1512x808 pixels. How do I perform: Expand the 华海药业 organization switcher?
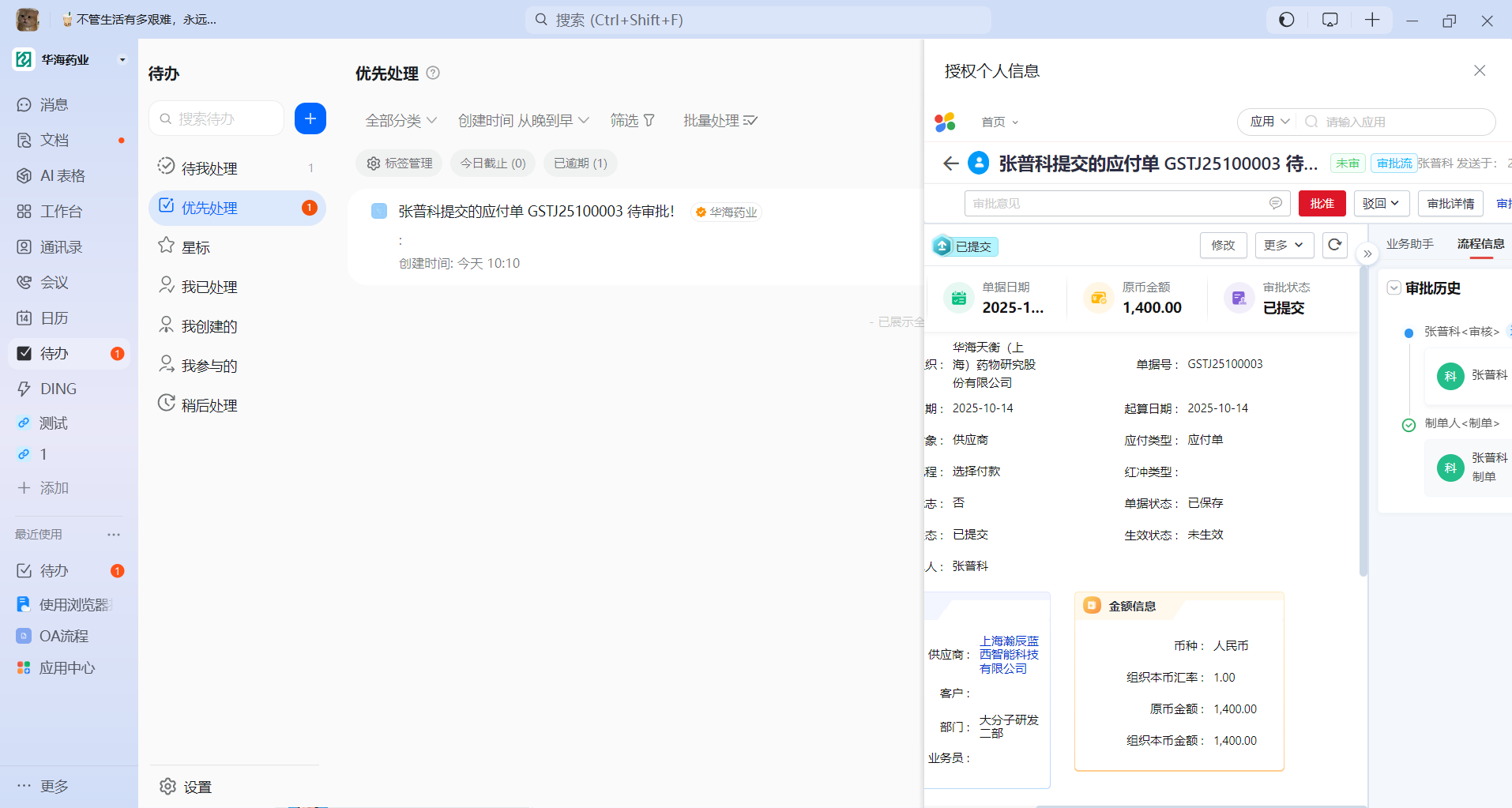pyautogui.click(x=122, y=59)
